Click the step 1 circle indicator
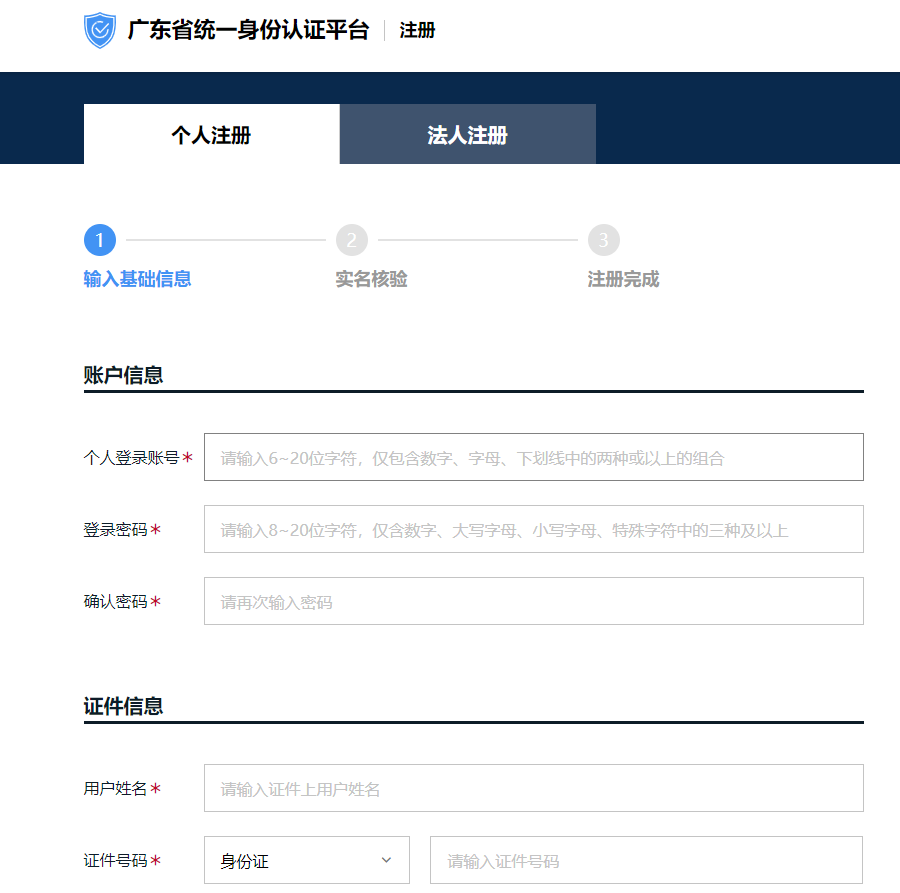 100,240
